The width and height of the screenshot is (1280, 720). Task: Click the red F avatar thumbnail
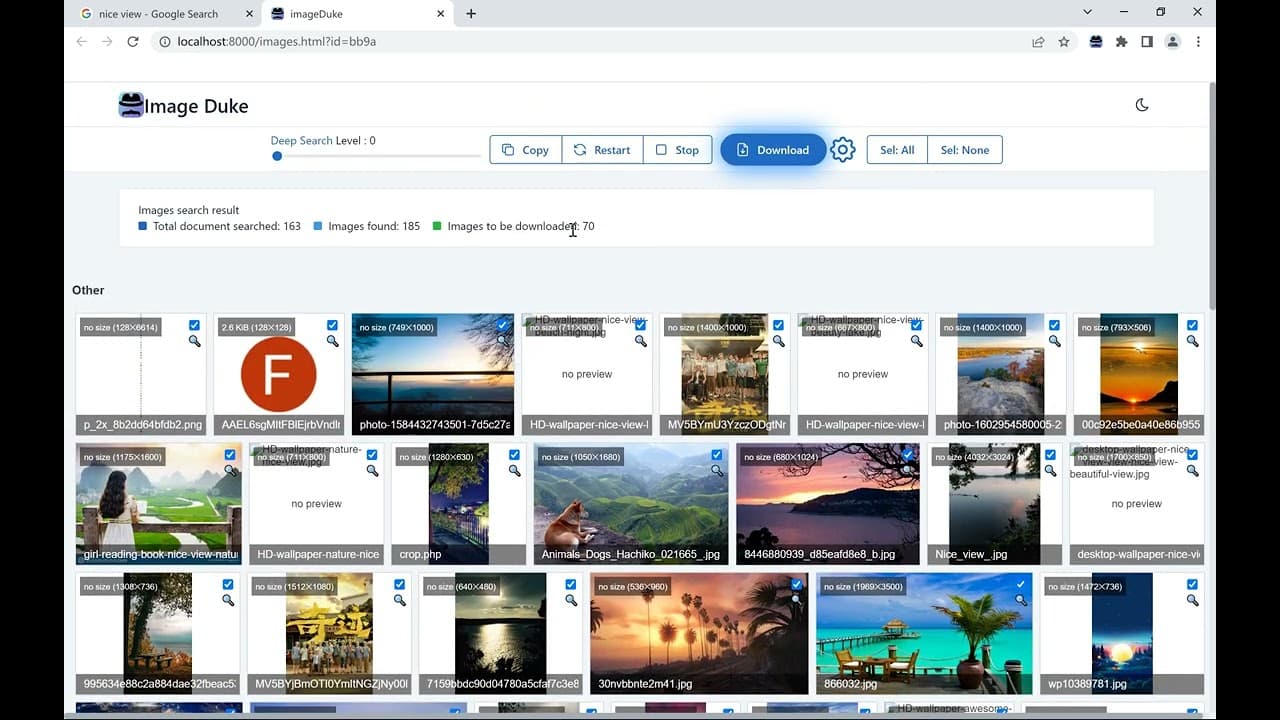tap(279, 374)
